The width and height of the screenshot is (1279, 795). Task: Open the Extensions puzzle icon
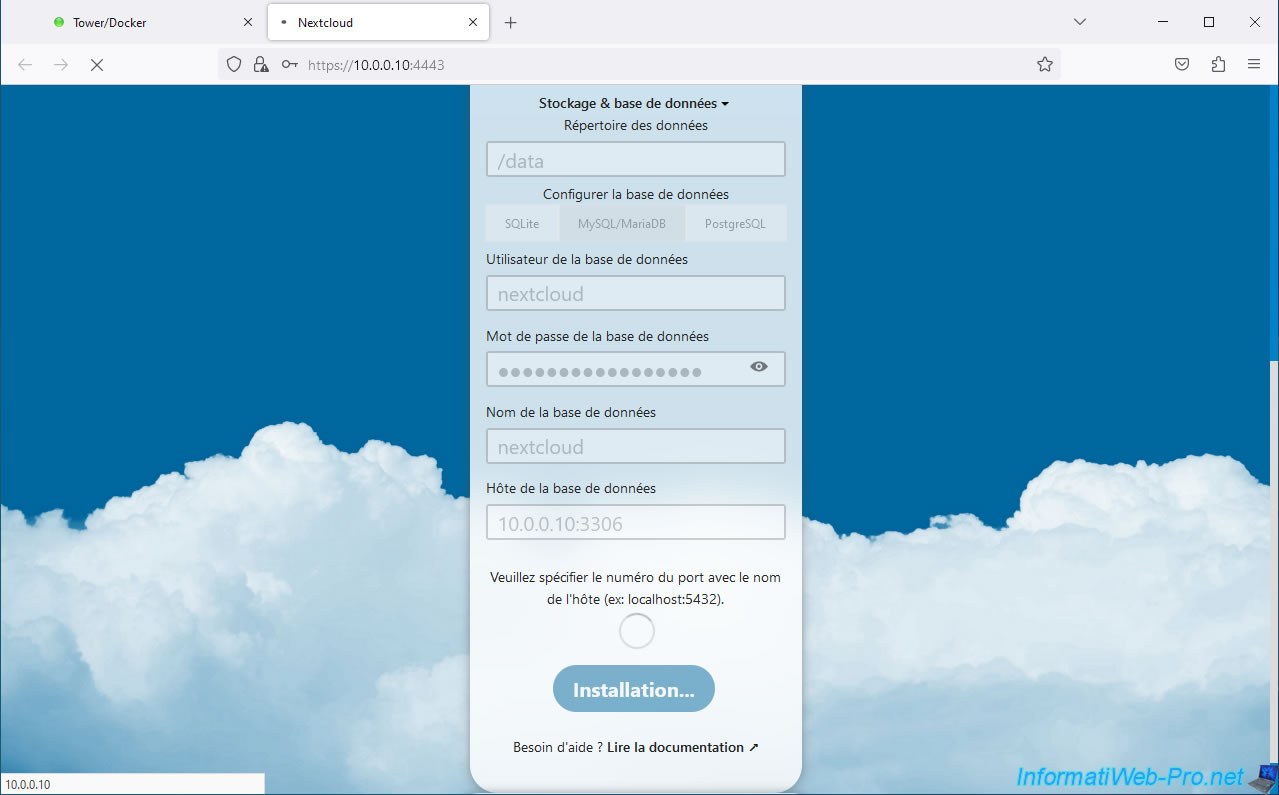1217,65
